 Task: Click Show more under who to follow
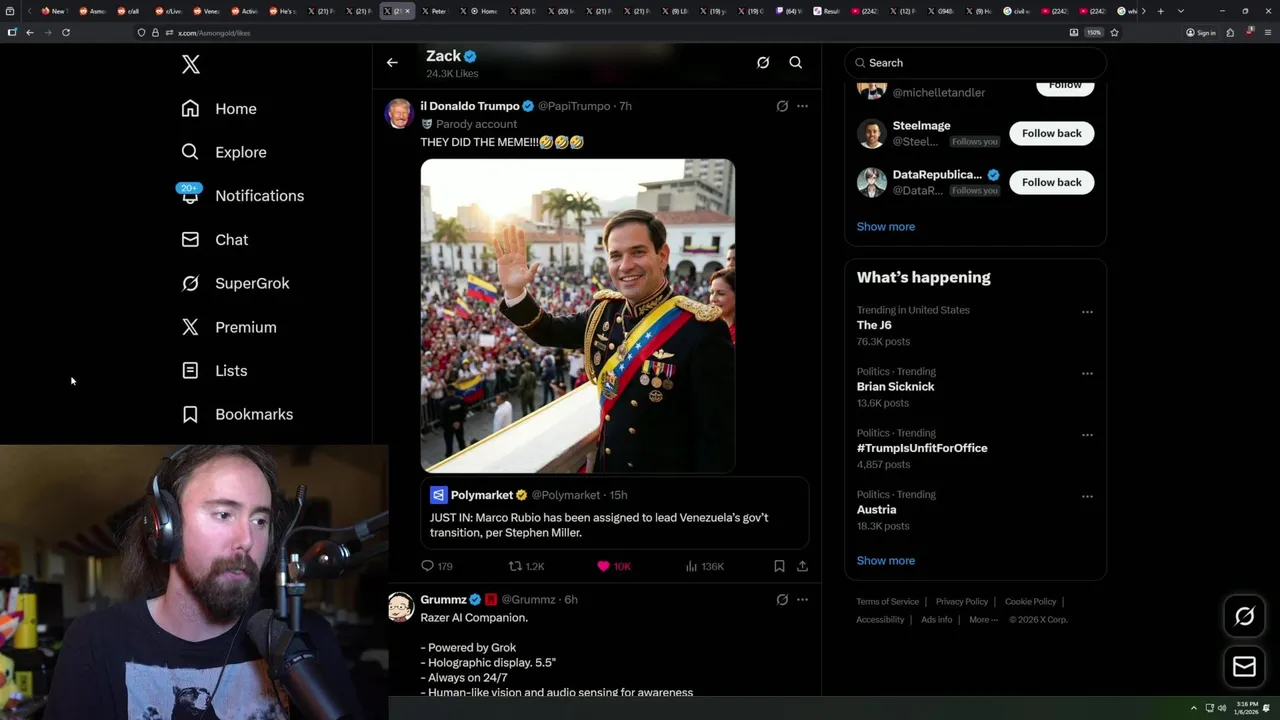[x=885, y=227]
